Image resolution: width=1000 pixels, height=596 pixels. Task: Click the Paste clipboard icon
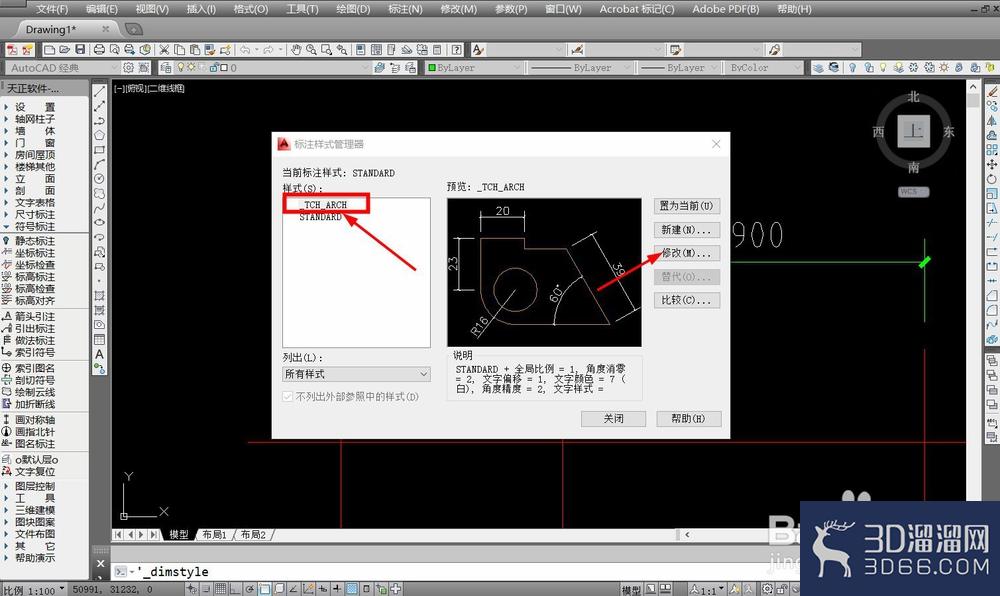point(195,50)
